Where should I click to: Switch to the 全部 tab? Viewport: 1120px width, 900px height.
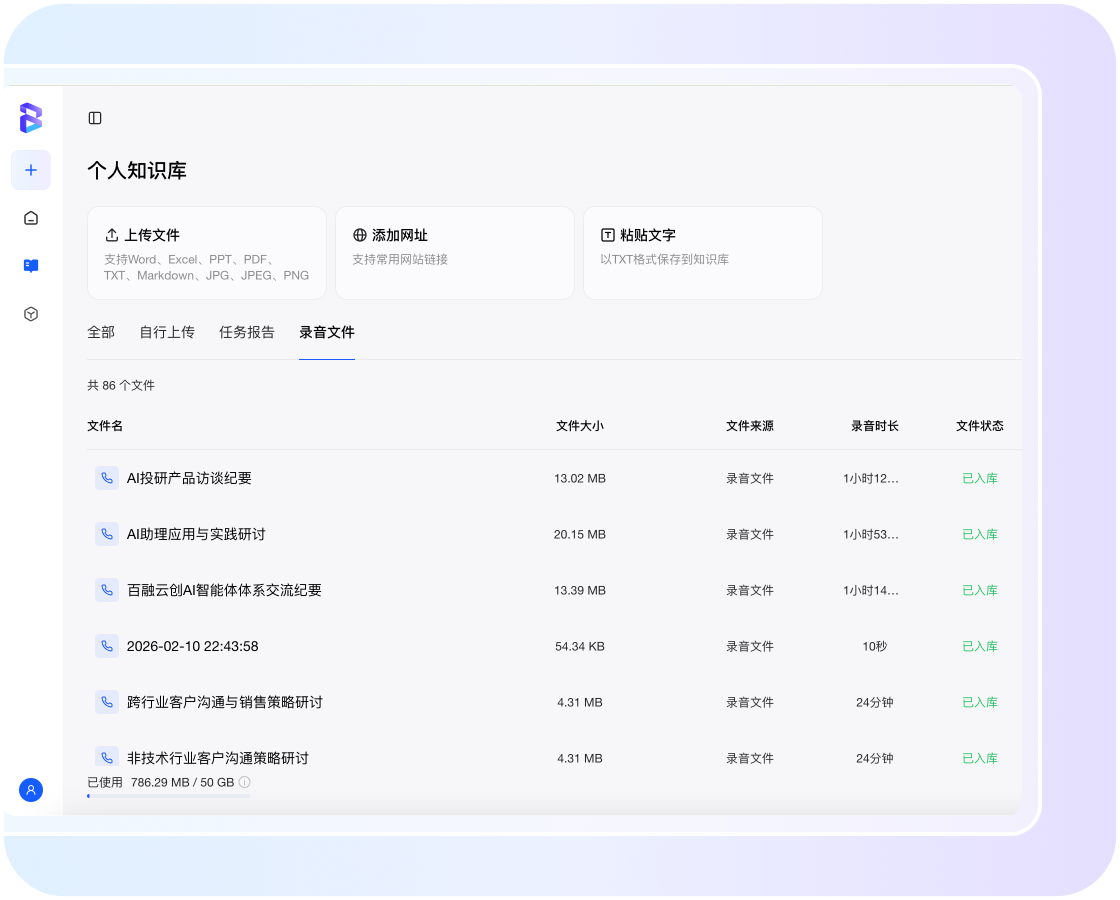101,332
